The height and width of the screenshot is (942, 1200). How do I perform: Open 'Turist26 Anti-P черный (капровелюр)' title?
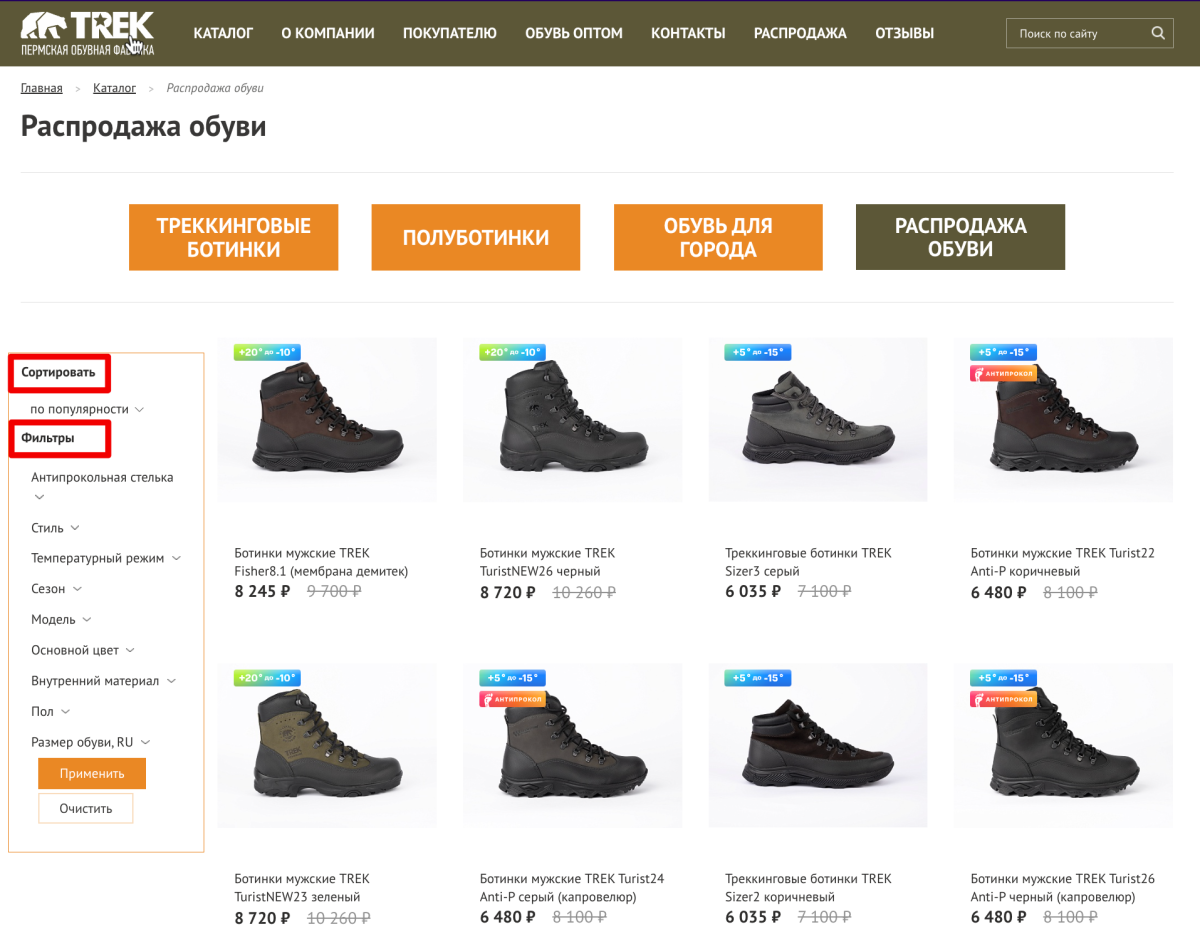point(1062,888)
